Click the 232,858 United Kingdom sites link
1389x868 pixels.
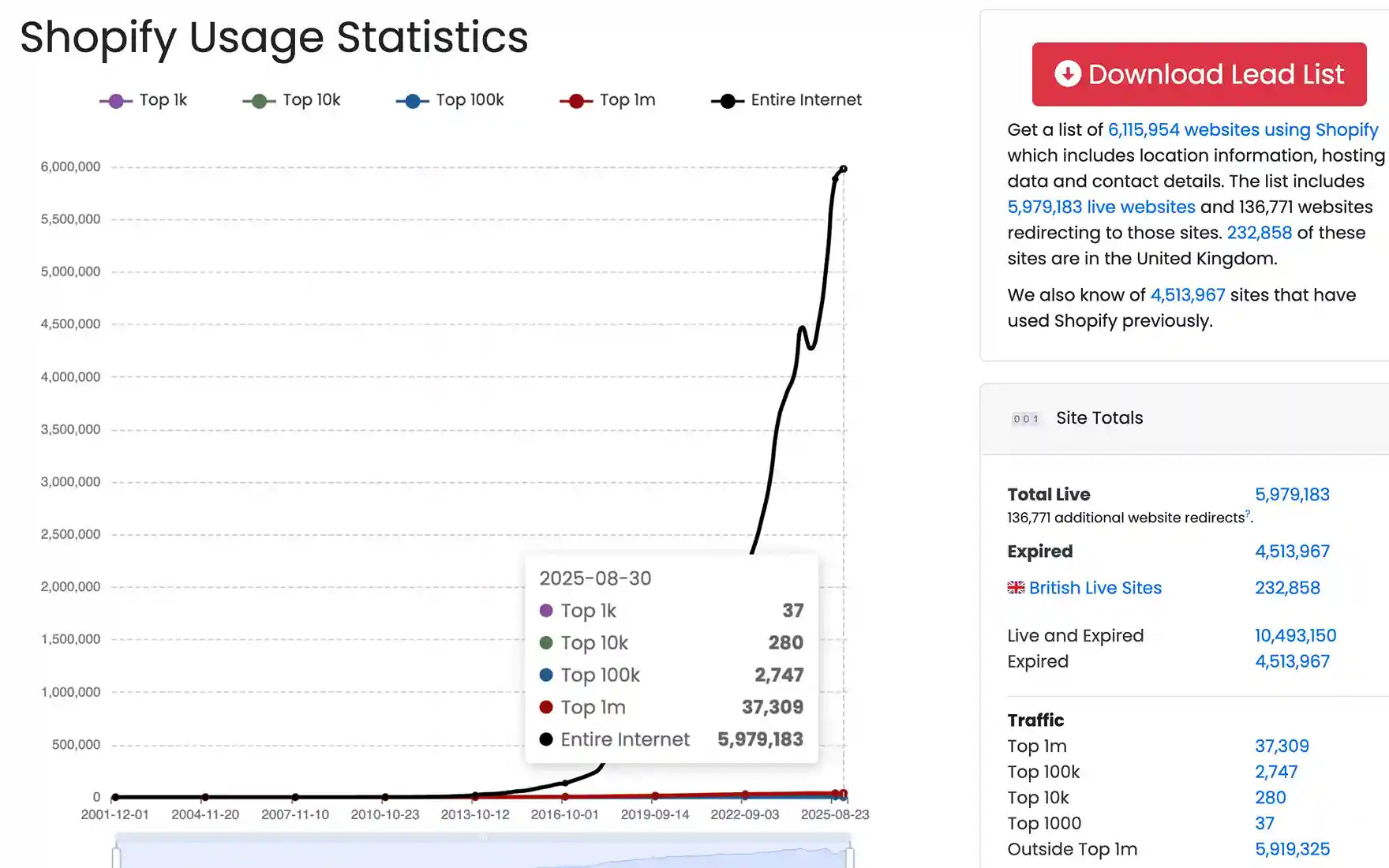[x=1259, y=233]
